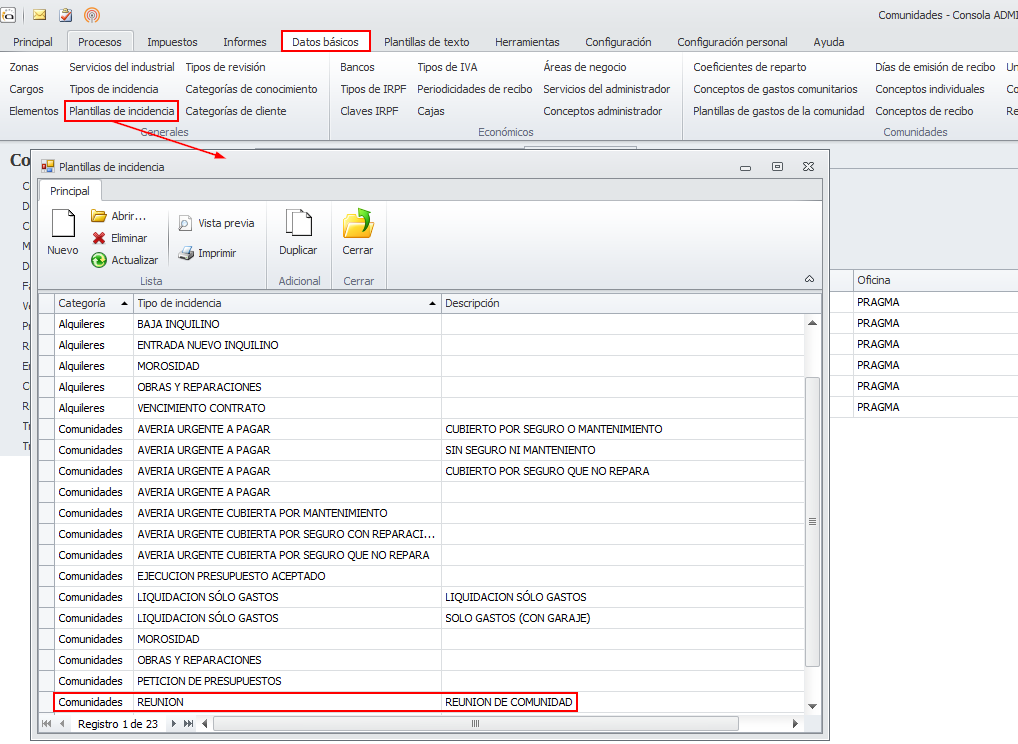Print the list with the Imprimir printer icon
Image resolution: width=1018 pixels, height=744 pixels.
click(x=186, y=253)
